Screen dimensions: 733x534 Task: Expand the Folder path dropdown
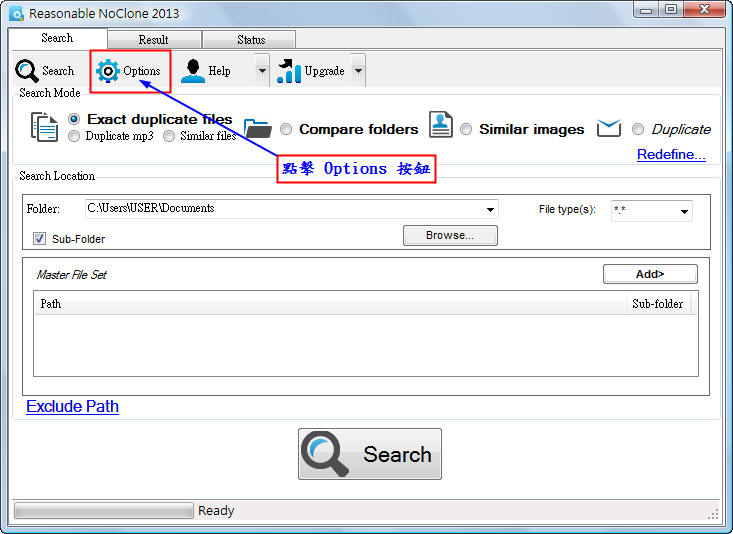(x=490, y=210)
